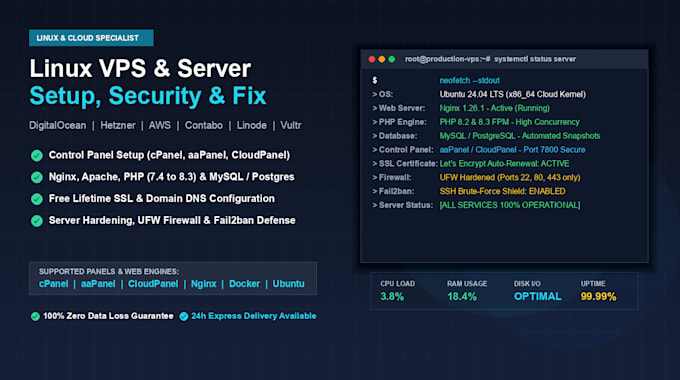Click 'SUPPORTED PANELS & WEB ENGINES:' label

tap(109, 272)
